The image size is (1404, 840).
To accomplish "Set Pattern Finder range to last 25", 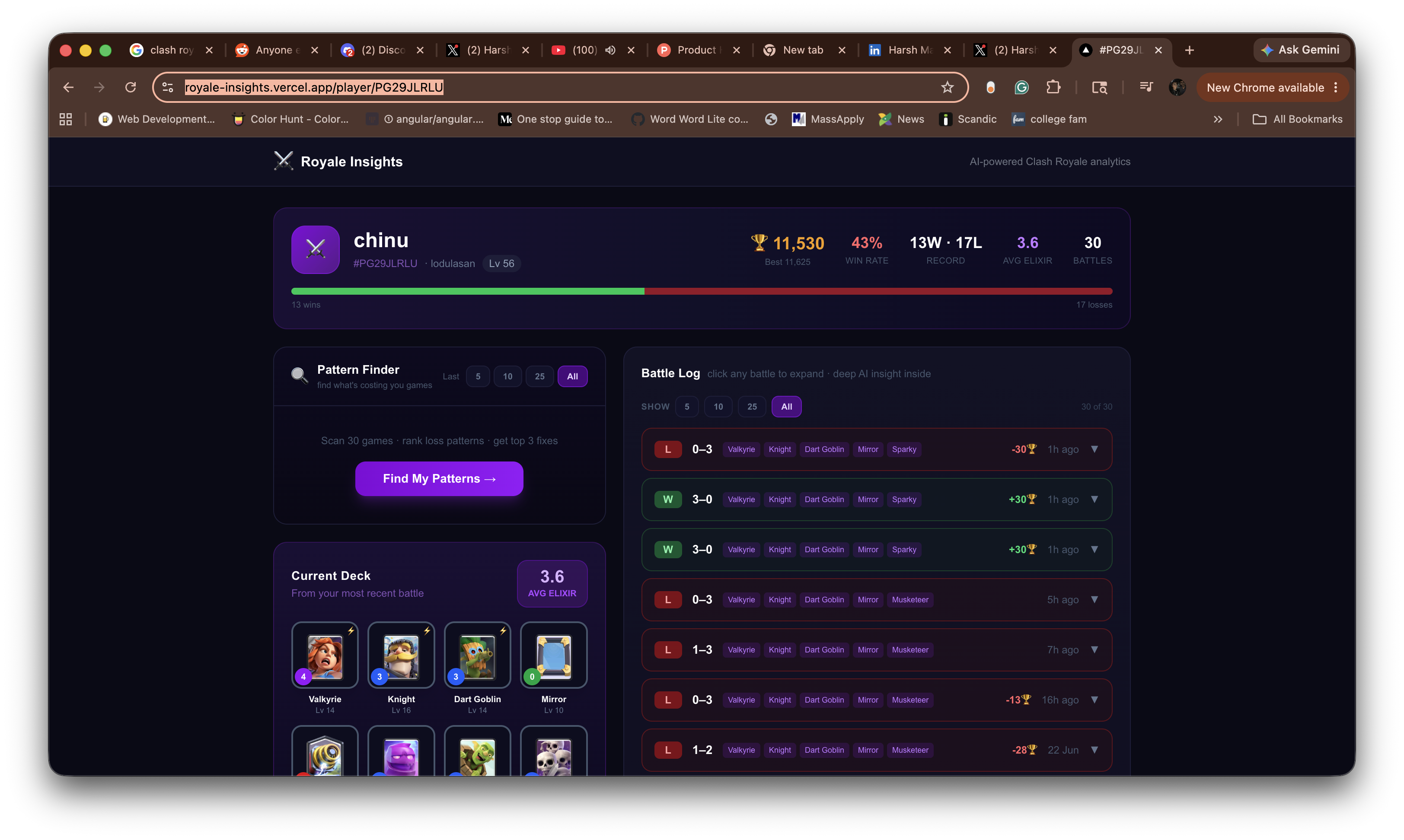I will coord(539,376).
